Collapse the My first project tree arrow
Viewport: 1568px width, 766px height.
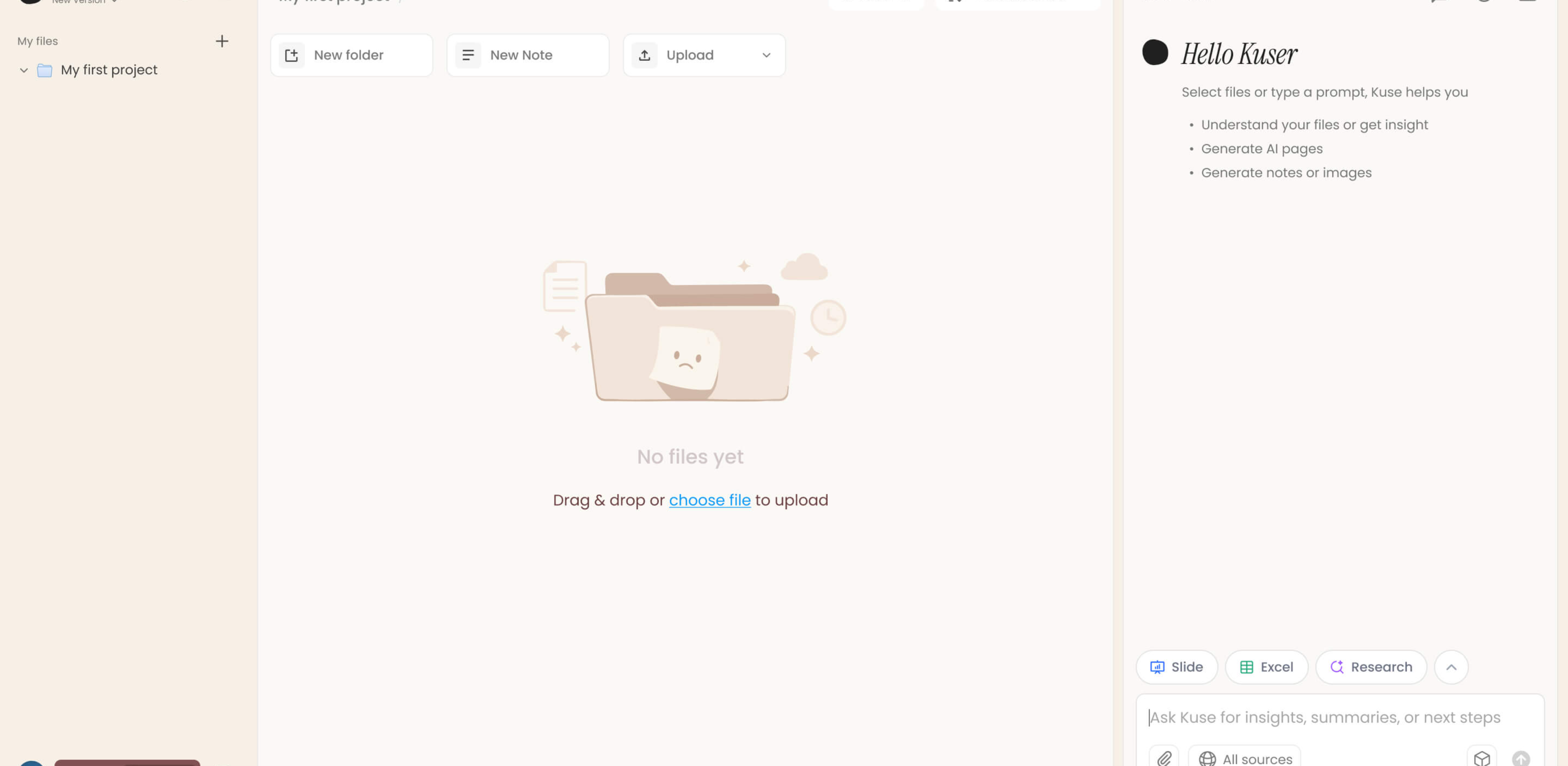point(24,70)
